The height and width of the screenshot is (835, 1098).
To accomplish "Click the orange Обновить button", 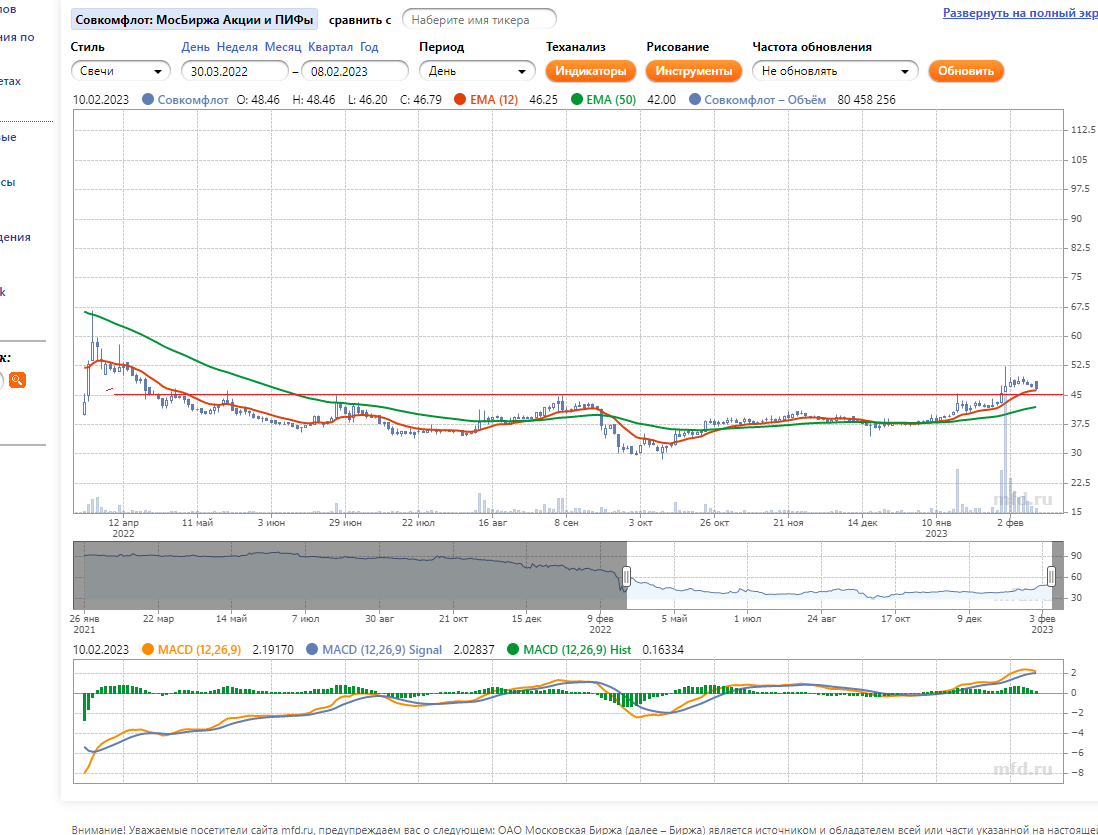I will (965, 71).
